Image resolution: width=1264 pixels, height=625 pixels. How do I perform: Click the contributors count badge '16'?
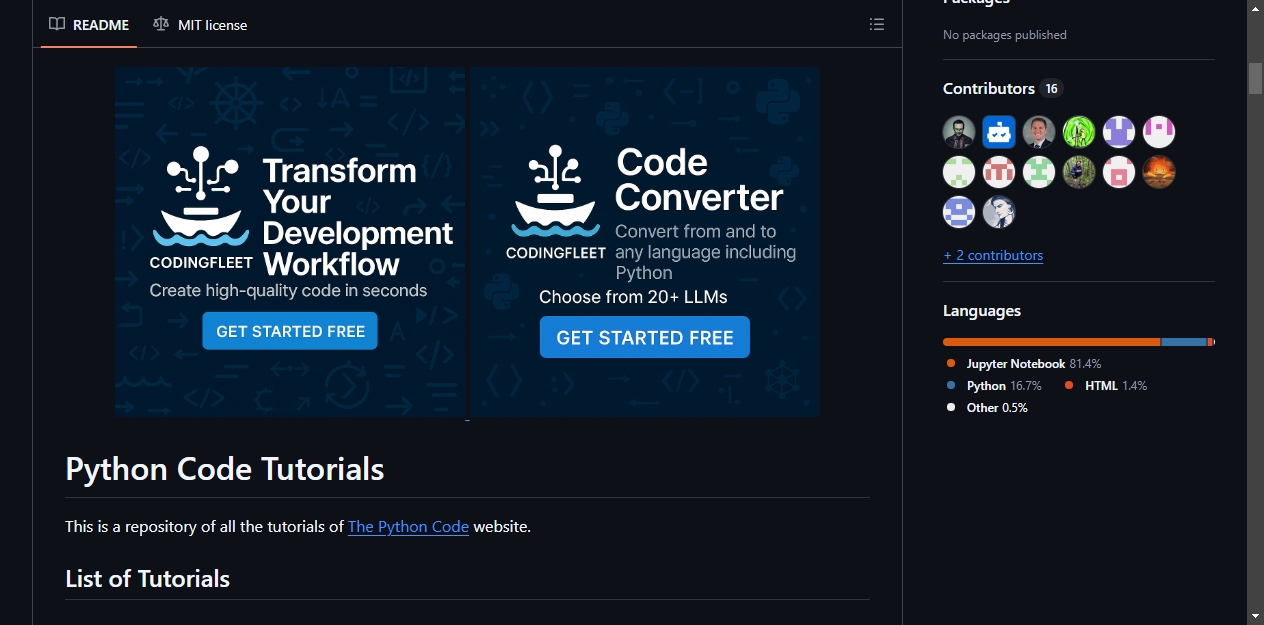coord(1051,89)
